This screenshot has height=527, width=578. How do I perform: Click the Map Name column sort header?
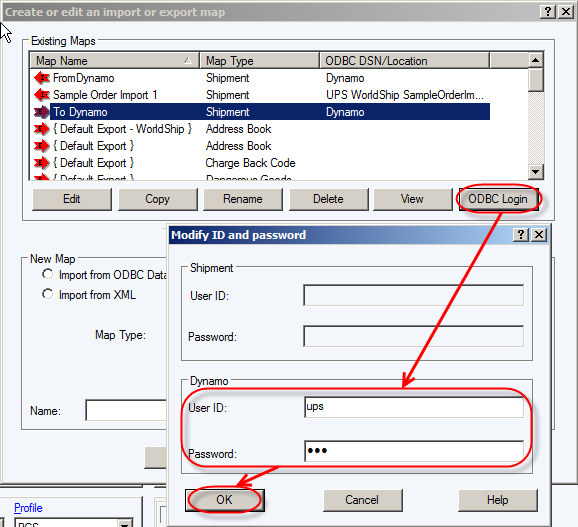point(114,60)
